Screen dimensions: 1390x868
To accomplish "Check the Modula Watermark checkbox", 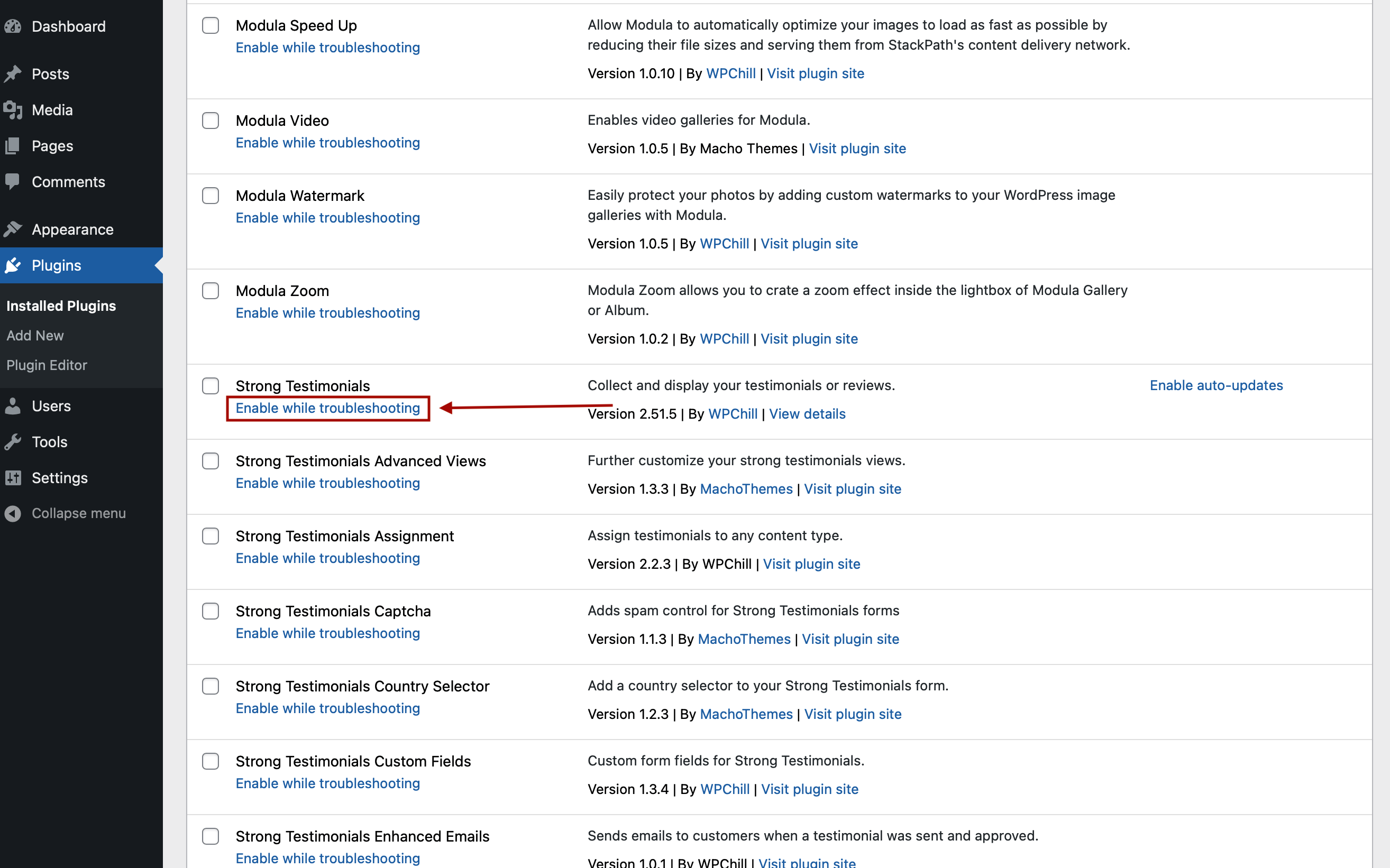I will click(211, 196).
